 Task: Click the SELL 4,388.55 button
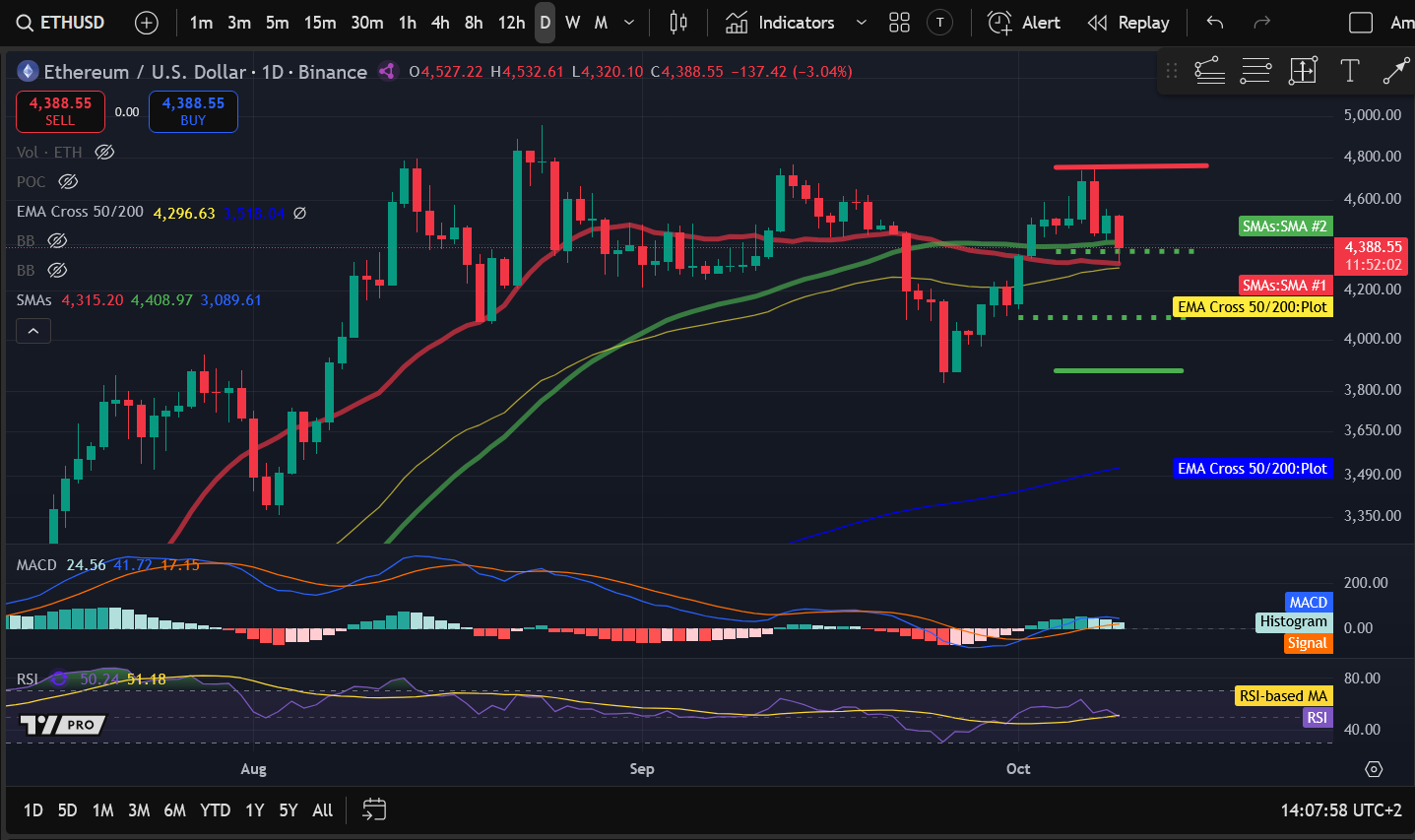(x=60, y=111)
